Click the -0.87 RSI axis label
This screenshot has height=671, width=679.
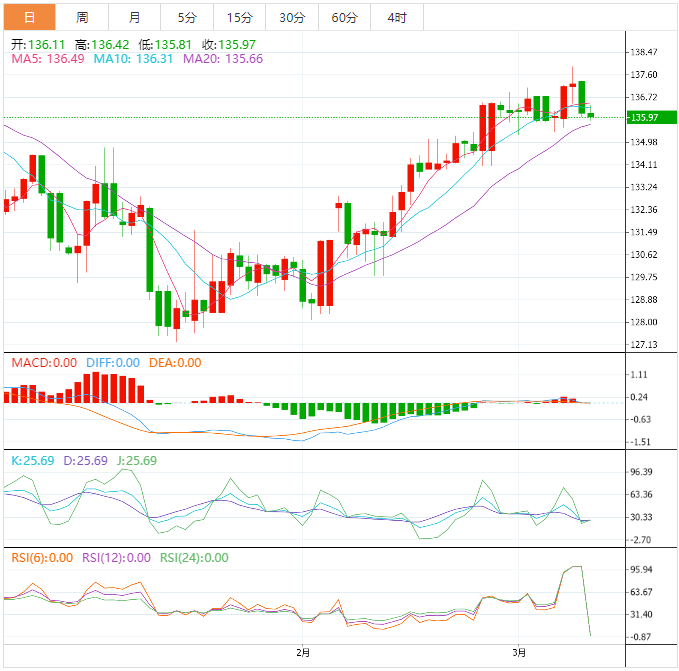[640, 637]
